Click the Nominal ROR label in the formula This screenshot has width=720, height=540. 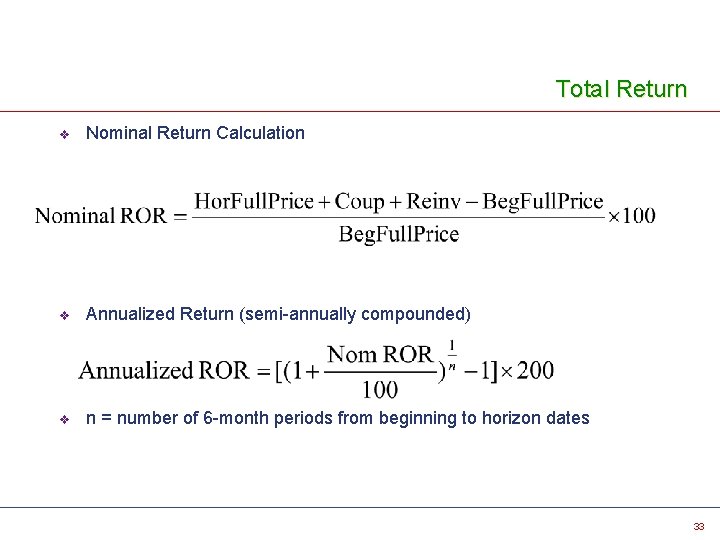coord(101,216)
